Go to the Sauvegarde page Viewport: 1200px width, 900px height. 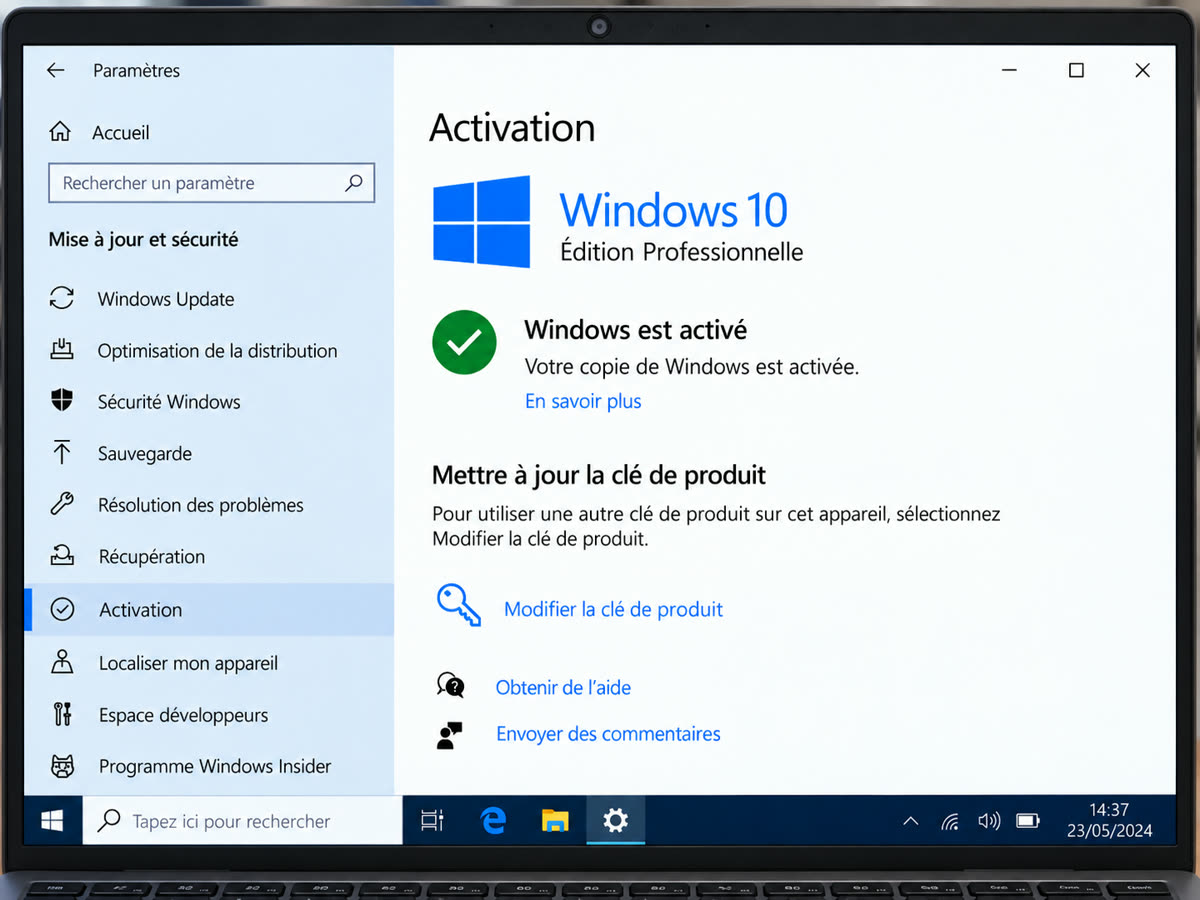point(145,454)
